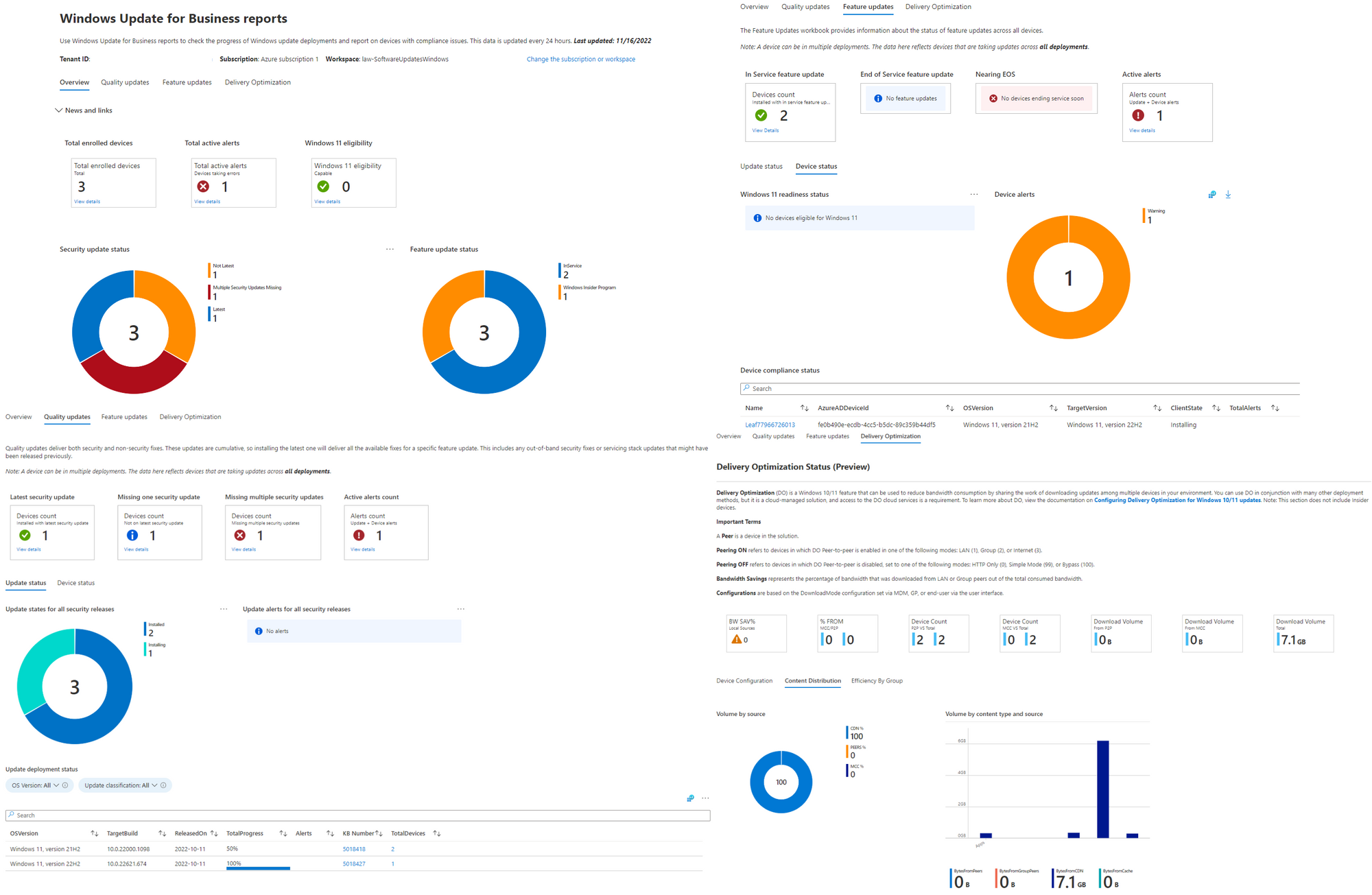This screenshot has width=1372, height=895.
Task: Sort the ClientState column
Action: [1216, 408]
